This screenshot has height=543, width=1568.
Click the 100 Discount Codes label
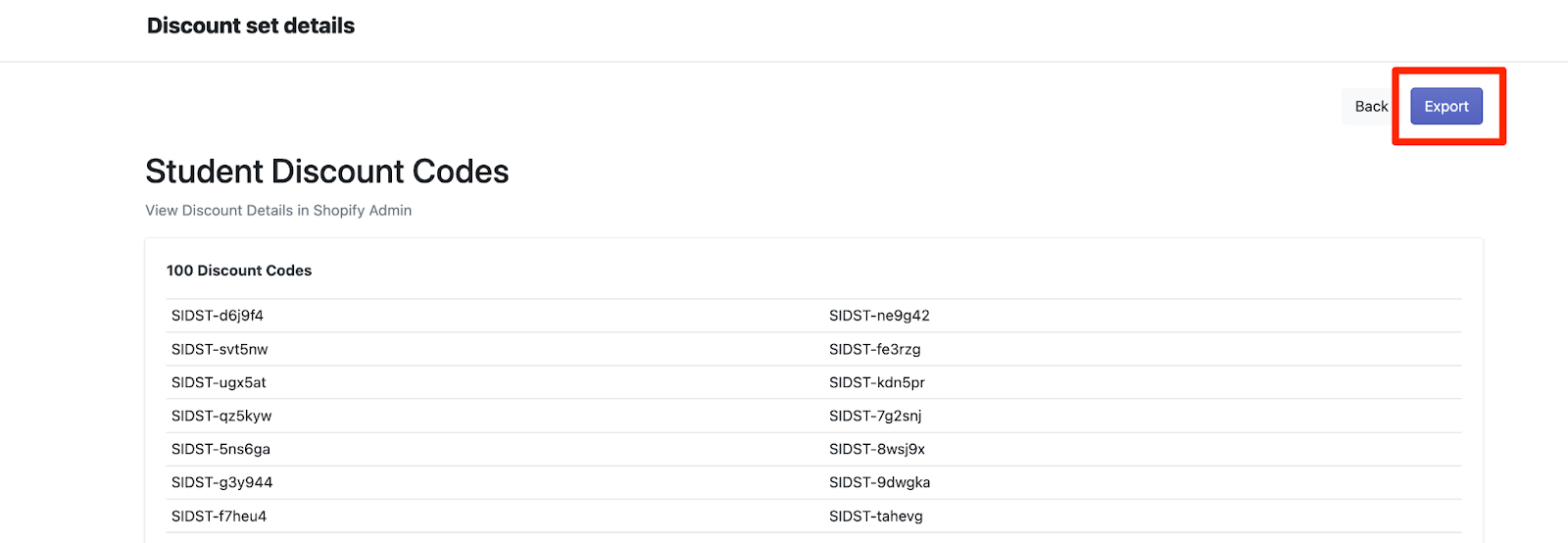point(239,271)
